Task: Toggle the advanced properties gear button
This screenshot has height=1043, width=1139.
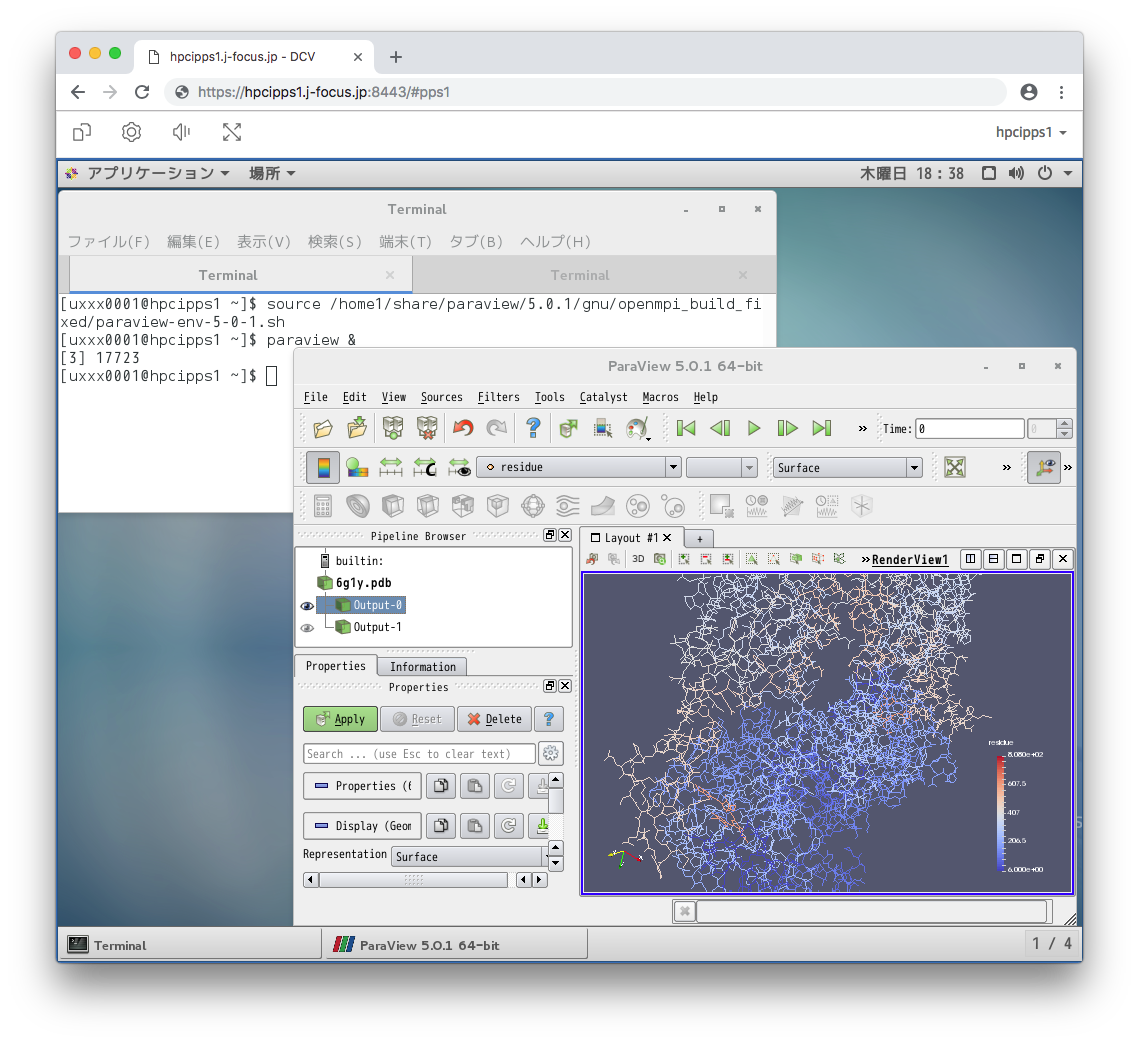Action: point(550,754)
